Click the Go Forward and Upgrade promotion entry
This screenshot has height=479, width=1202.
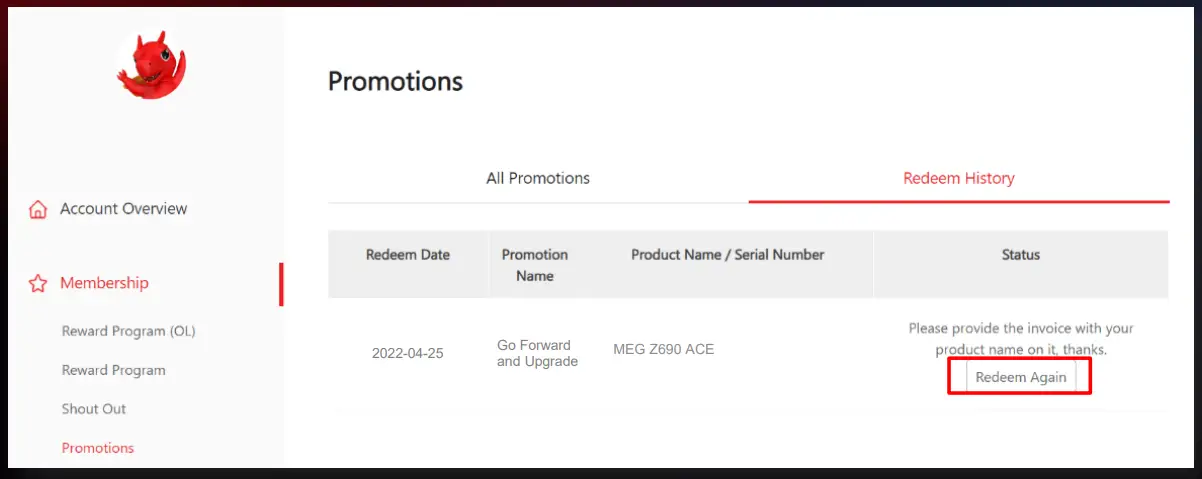click(537, 353)
